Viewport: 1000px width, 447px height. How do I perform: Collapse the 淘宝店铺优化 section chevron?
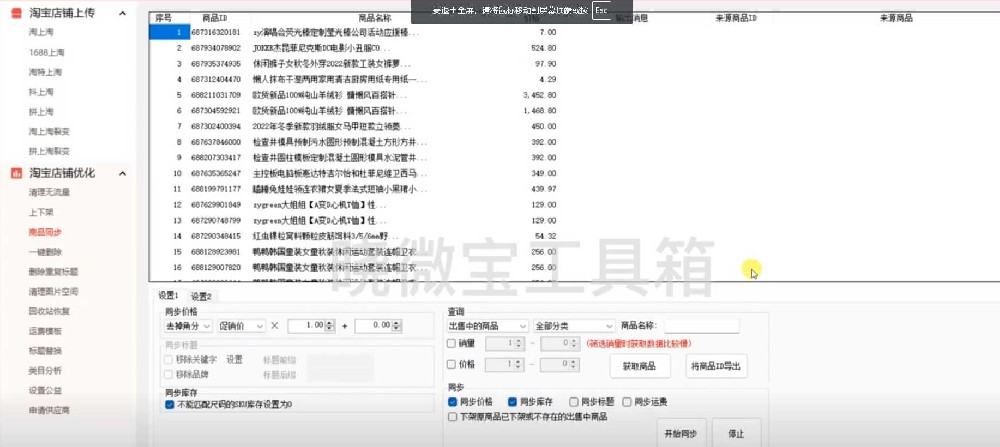[x=122, y=173]
